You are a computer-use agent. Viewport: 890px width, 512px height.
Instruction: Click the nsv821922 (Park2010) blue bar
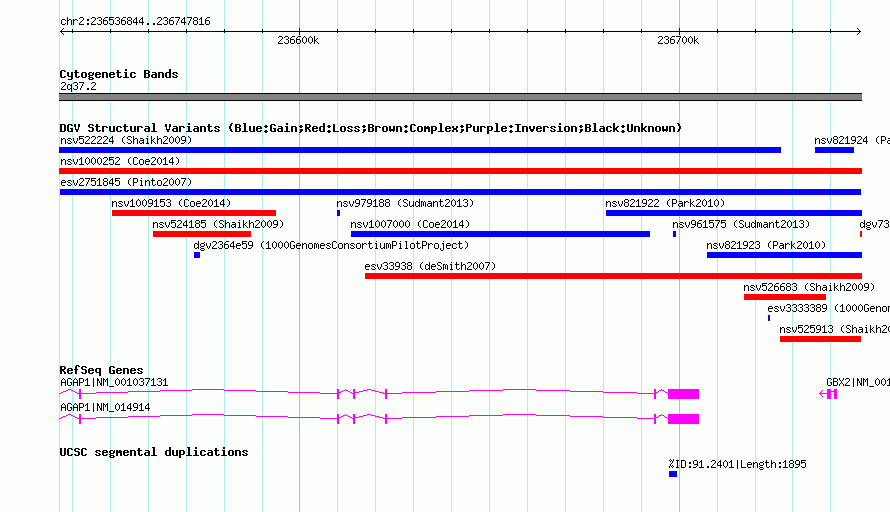pos(733,213)
